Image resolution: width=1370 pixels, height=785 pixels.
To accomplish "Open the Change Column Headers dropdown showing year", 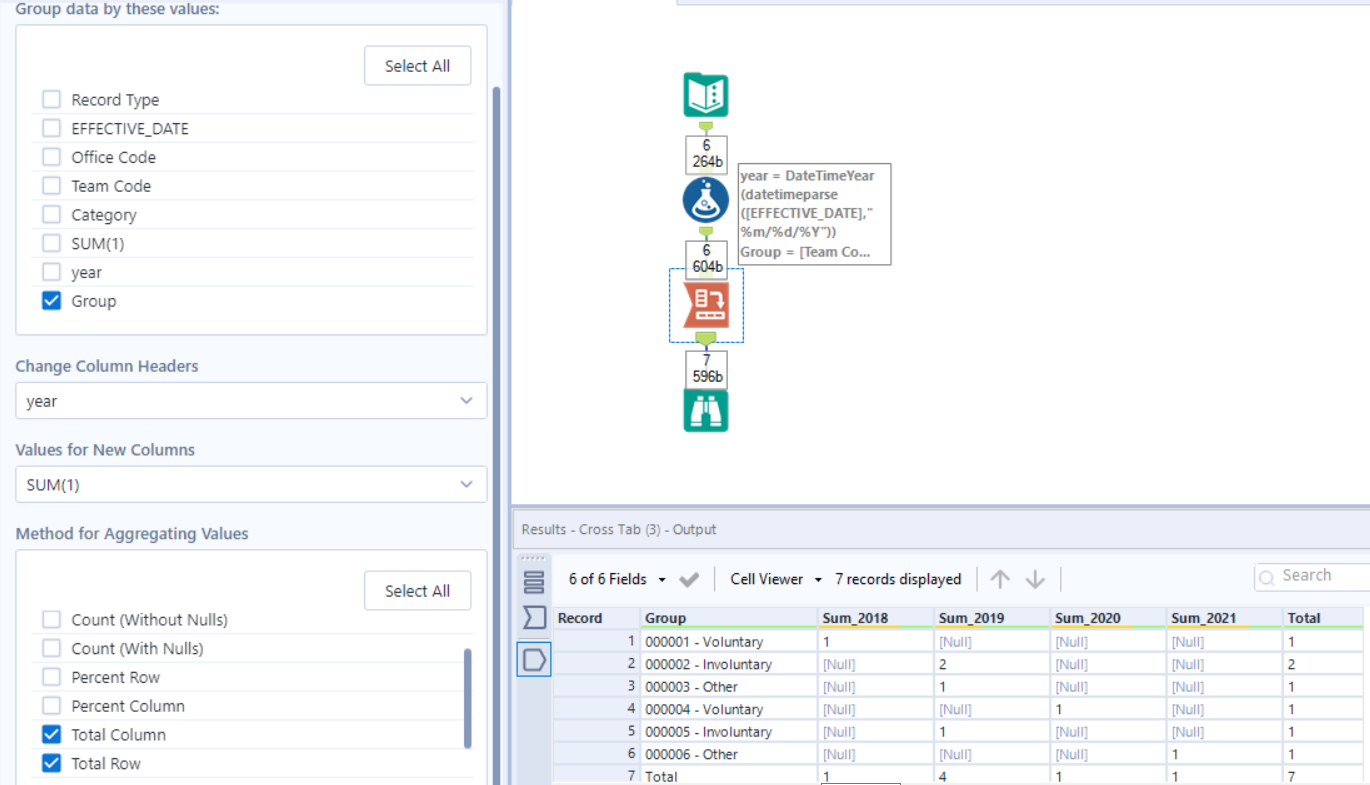I will [x=250, y=400].
